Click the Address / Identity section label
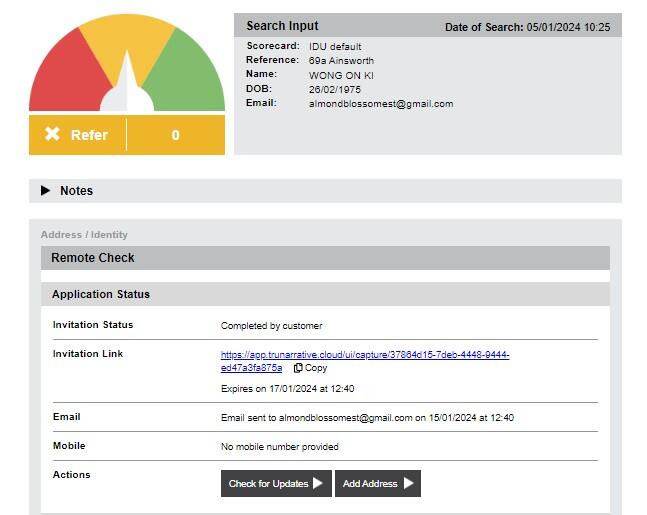The image size is (647, 515). pyautogui.click(x=84, y=235)
